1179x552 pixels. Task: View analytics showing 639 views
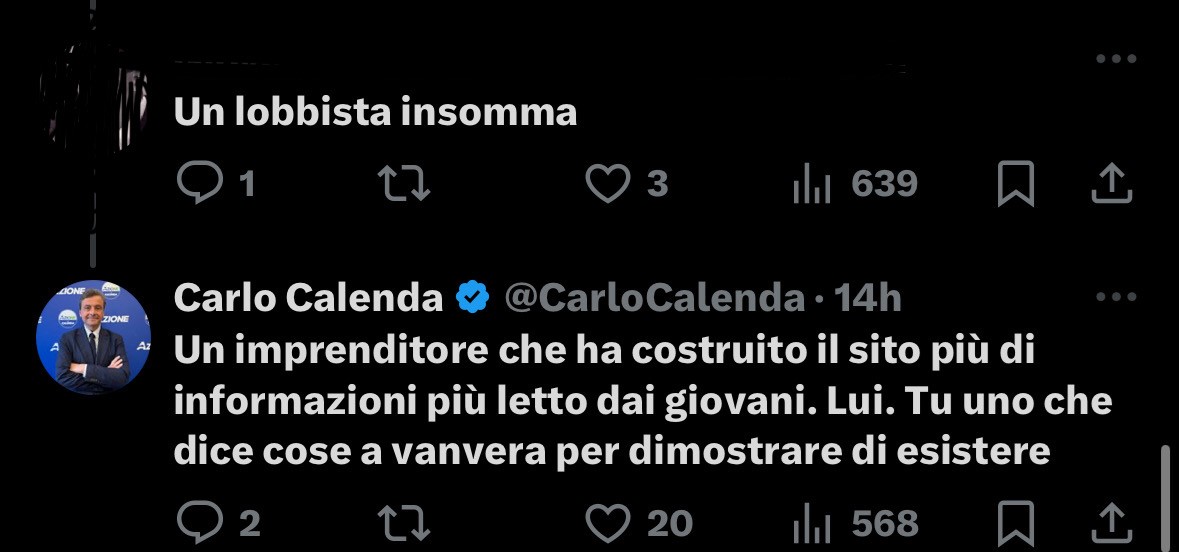pos(856,184)
